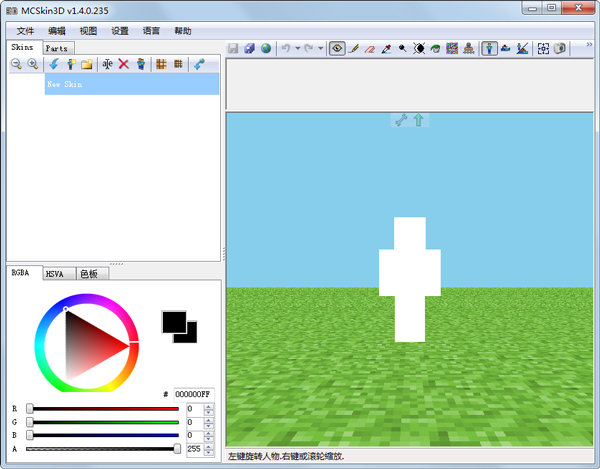Switch to the Parts tab
Screen dimensions: 600x469
tap(57, 47)
